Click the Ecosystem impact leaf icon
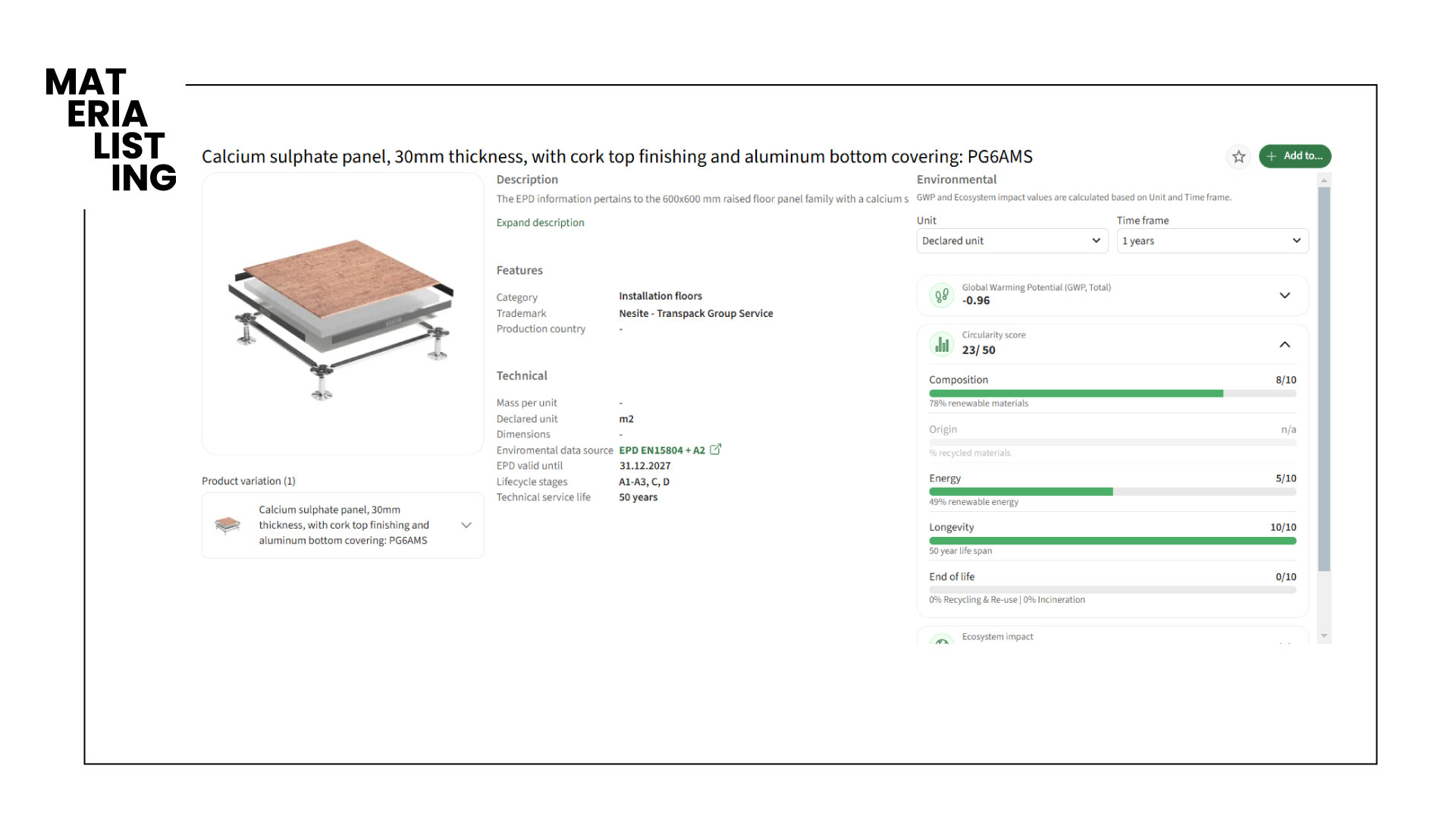 [x=942, y=641]
